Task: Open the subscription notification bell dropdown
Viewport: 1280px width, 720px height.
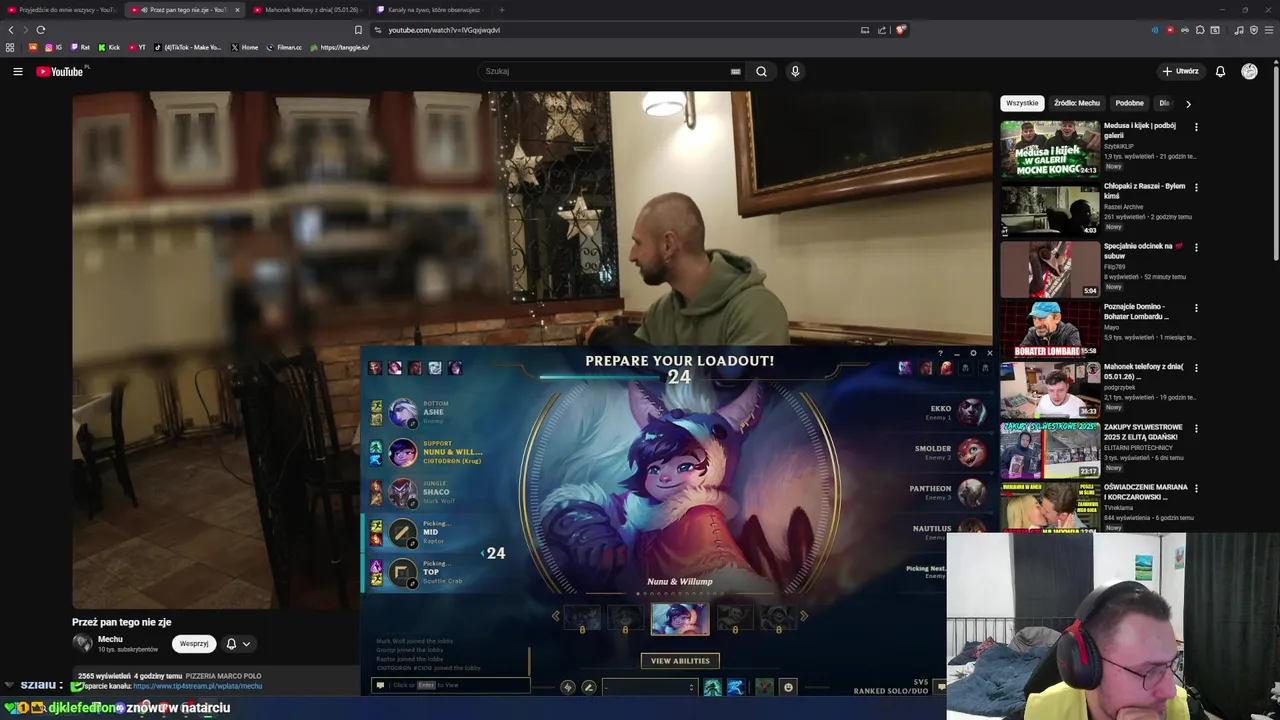Action: [238, 644]
